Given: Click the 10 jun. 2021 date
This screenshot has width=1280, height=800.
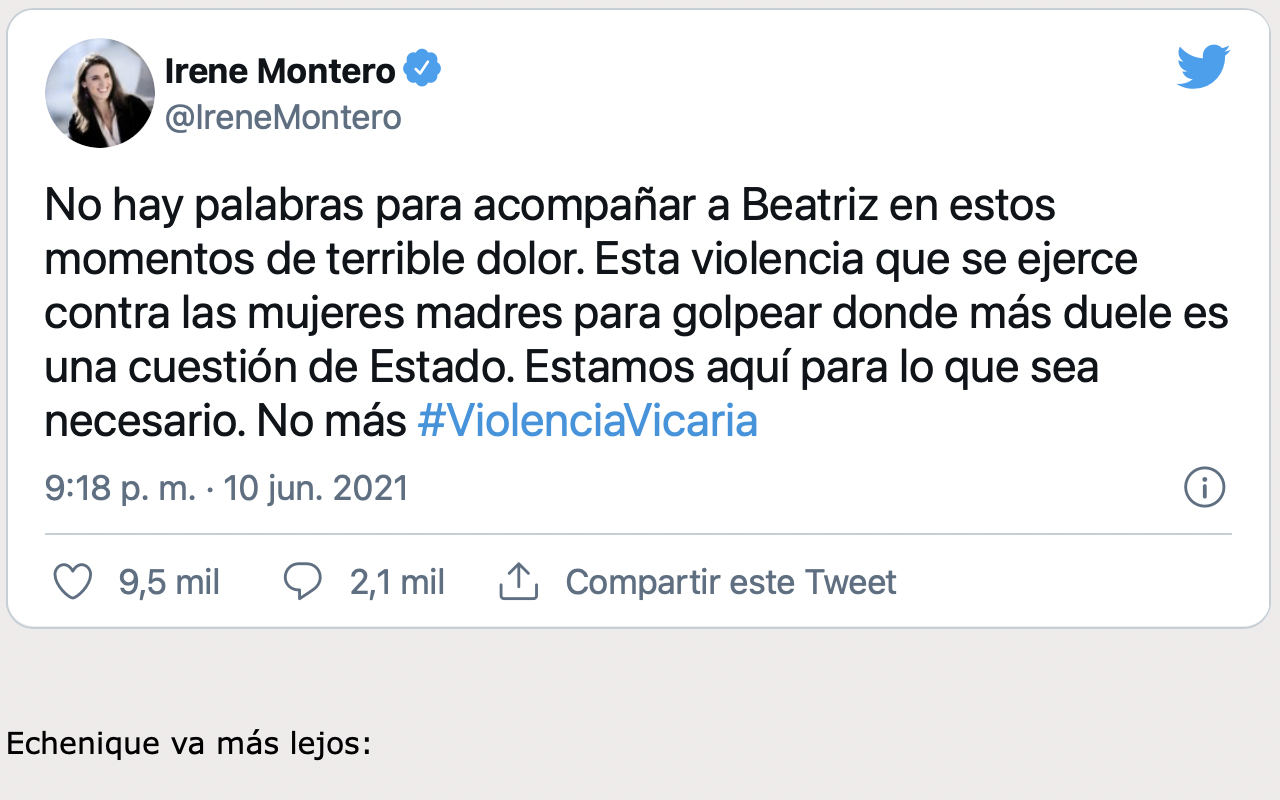Looking at the screenshot, I should pyautogui.click(x=316, y=488).
